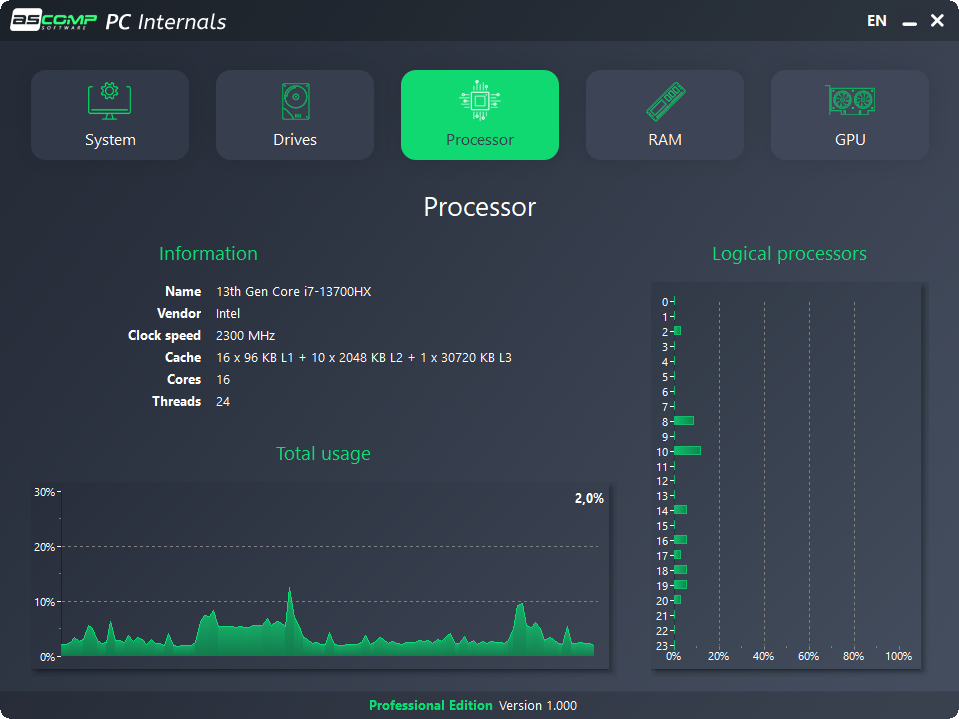Screen dimensions: 959x719
Task: Minimize the PC Internals window
Action: (909, 23)
